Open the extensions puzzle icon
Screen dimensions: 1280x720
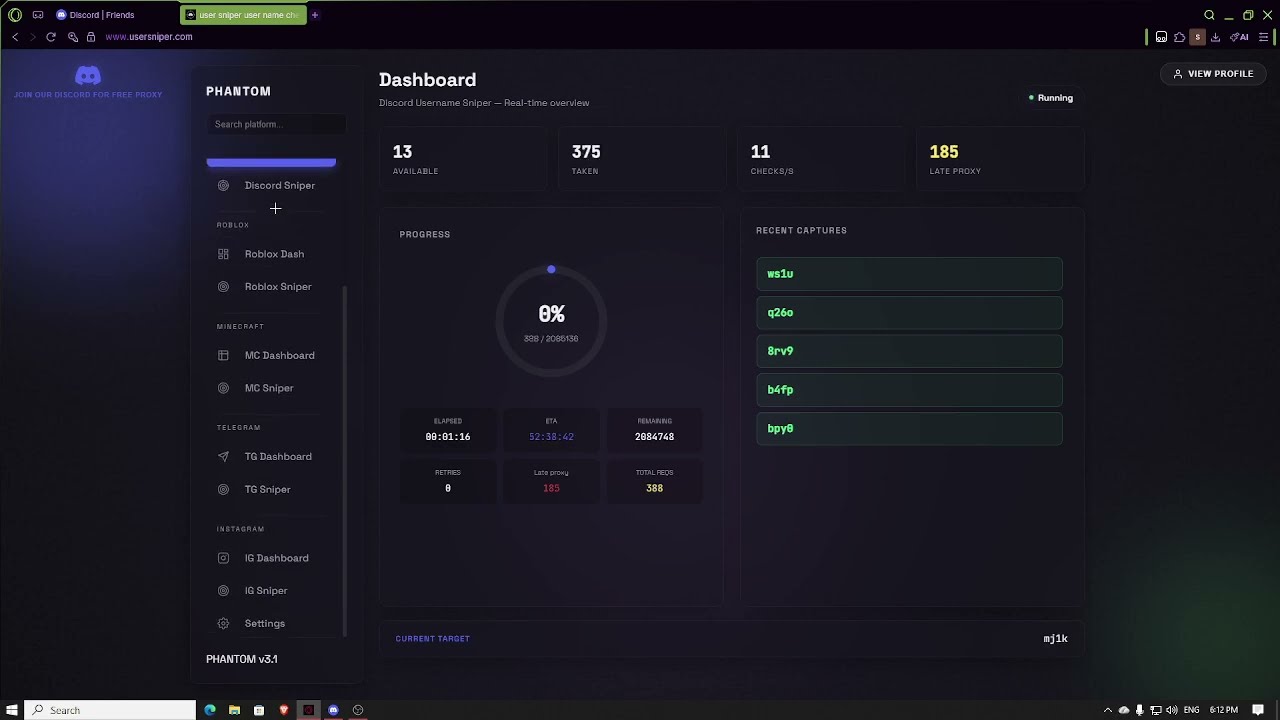pyautogui.click(x=1180, y=37)
